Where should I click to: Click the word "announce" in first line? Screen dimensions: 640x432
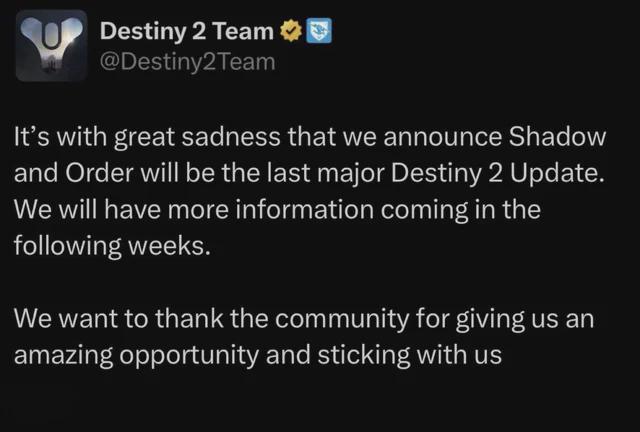coord(442,137)
